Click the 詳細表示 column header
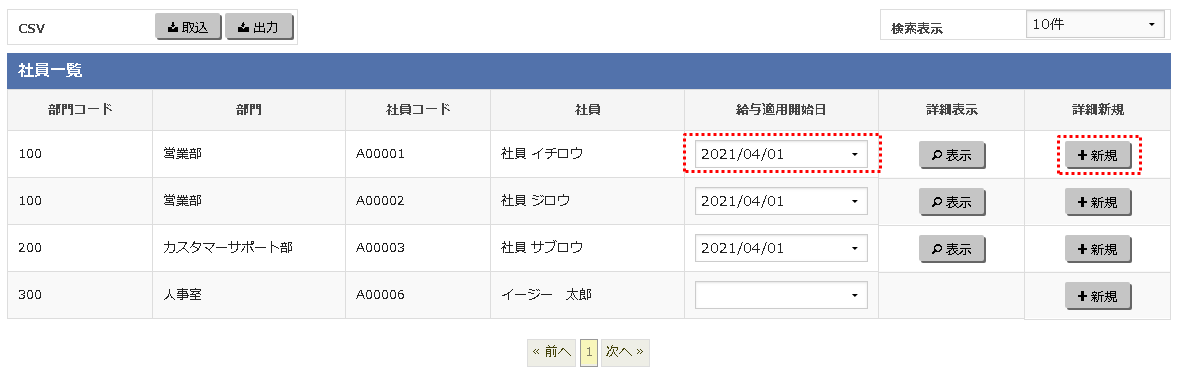This screenshot has height=371, width=1177. (x=951, y=110)
